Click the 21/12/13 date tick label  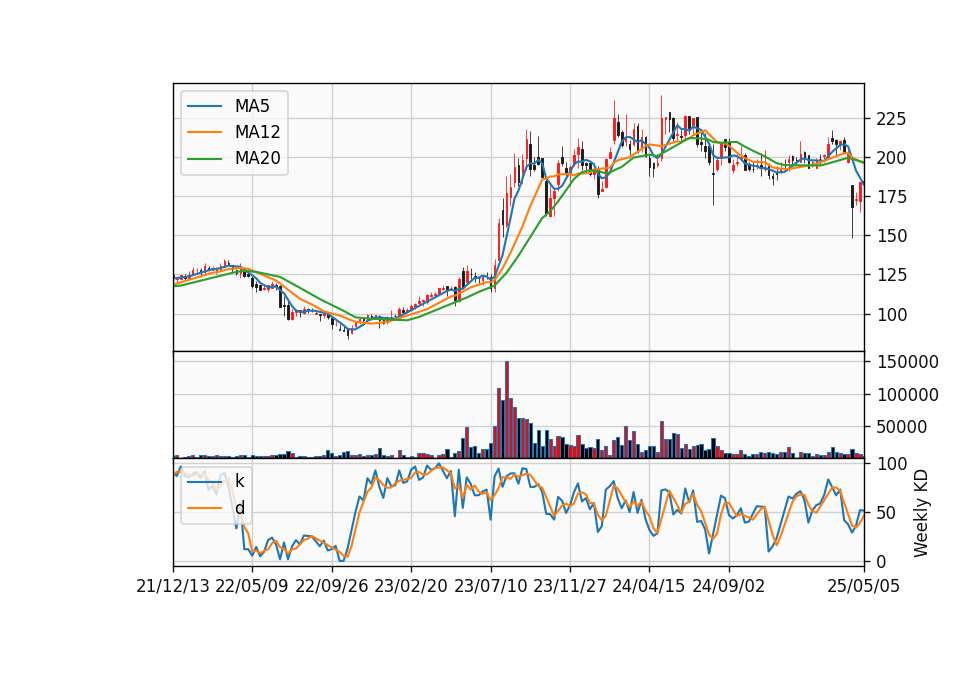tap(173, 586)
